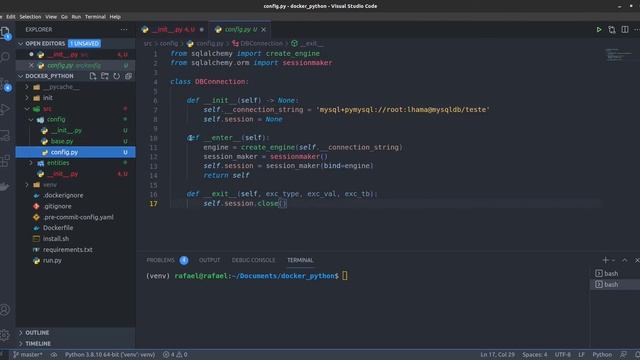
Task: Run the Python file with play icon
Action: click(x=599, y=29)
